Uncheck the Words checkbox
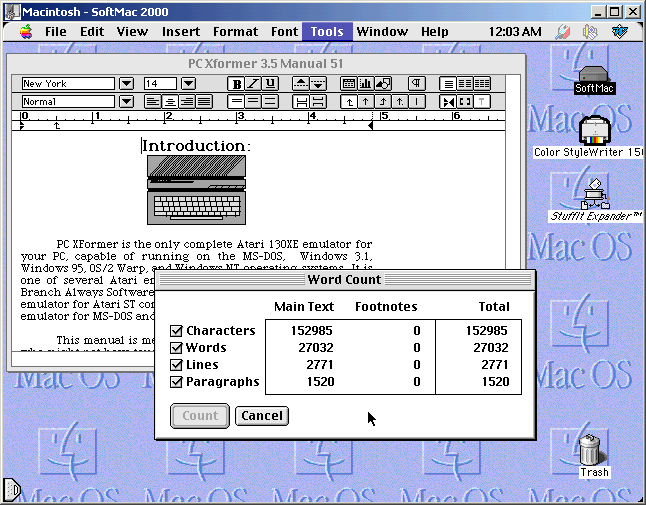 pyautogui.click(x=176, y=348)
